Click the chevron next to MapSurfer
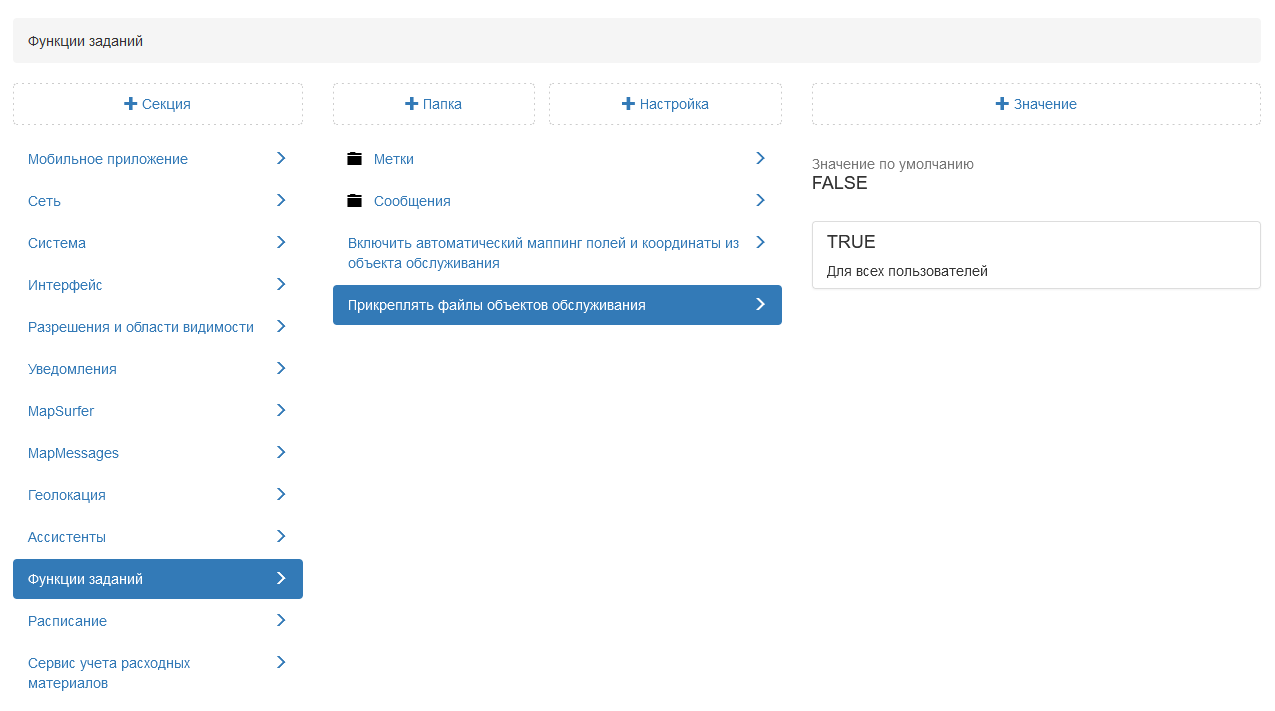The image size is (1275, 711). coord(281,410)
